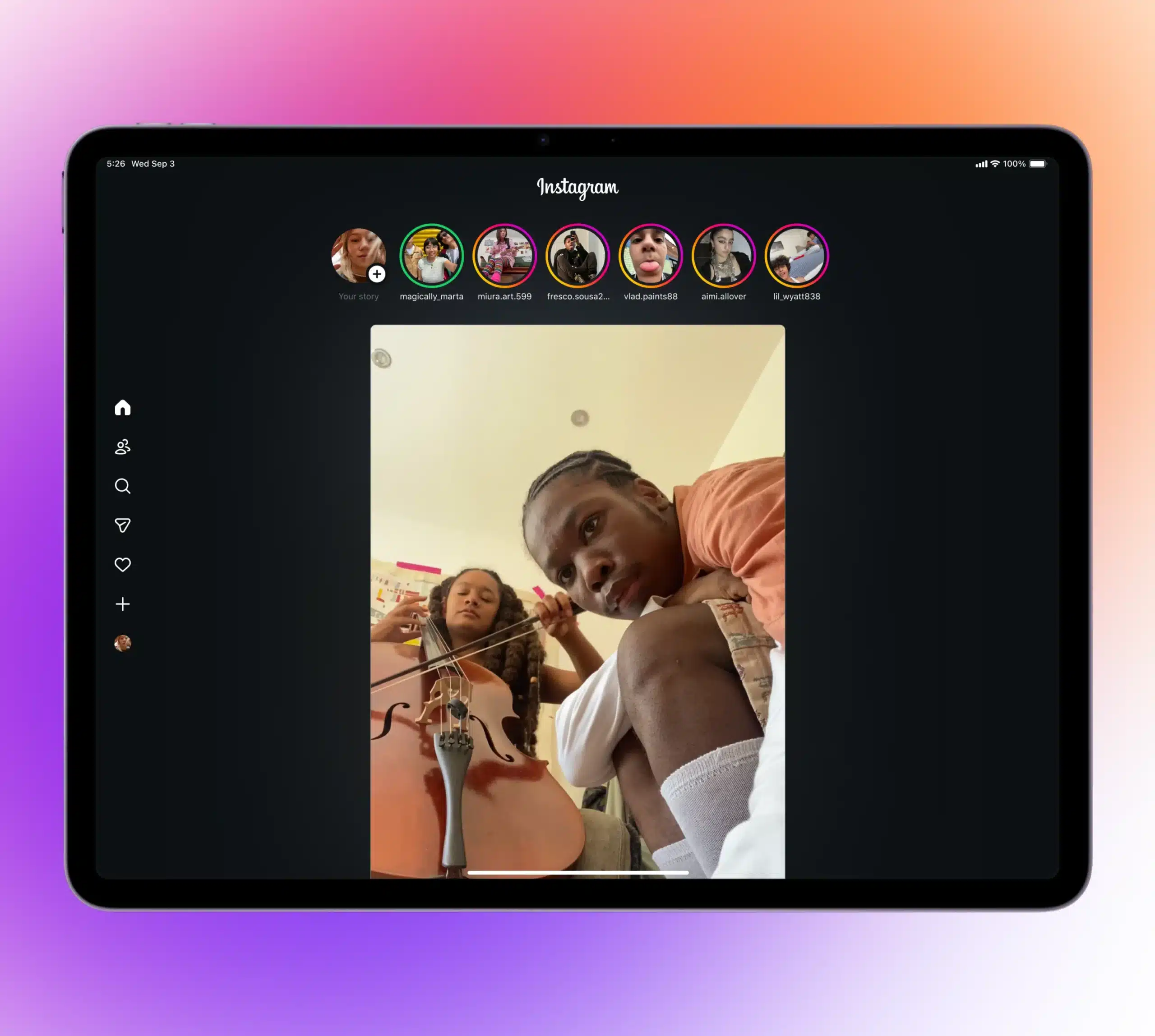Tap the Wi-Fi icon in status bar

(x=995, y=164)
